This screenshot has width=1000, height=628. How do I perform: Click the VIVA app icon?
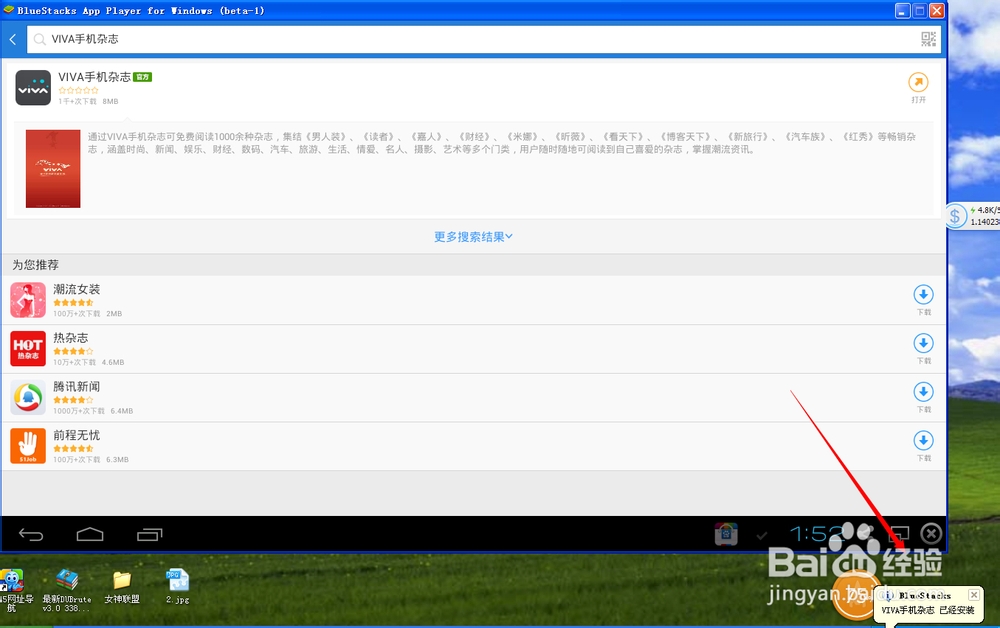(33, 88)
